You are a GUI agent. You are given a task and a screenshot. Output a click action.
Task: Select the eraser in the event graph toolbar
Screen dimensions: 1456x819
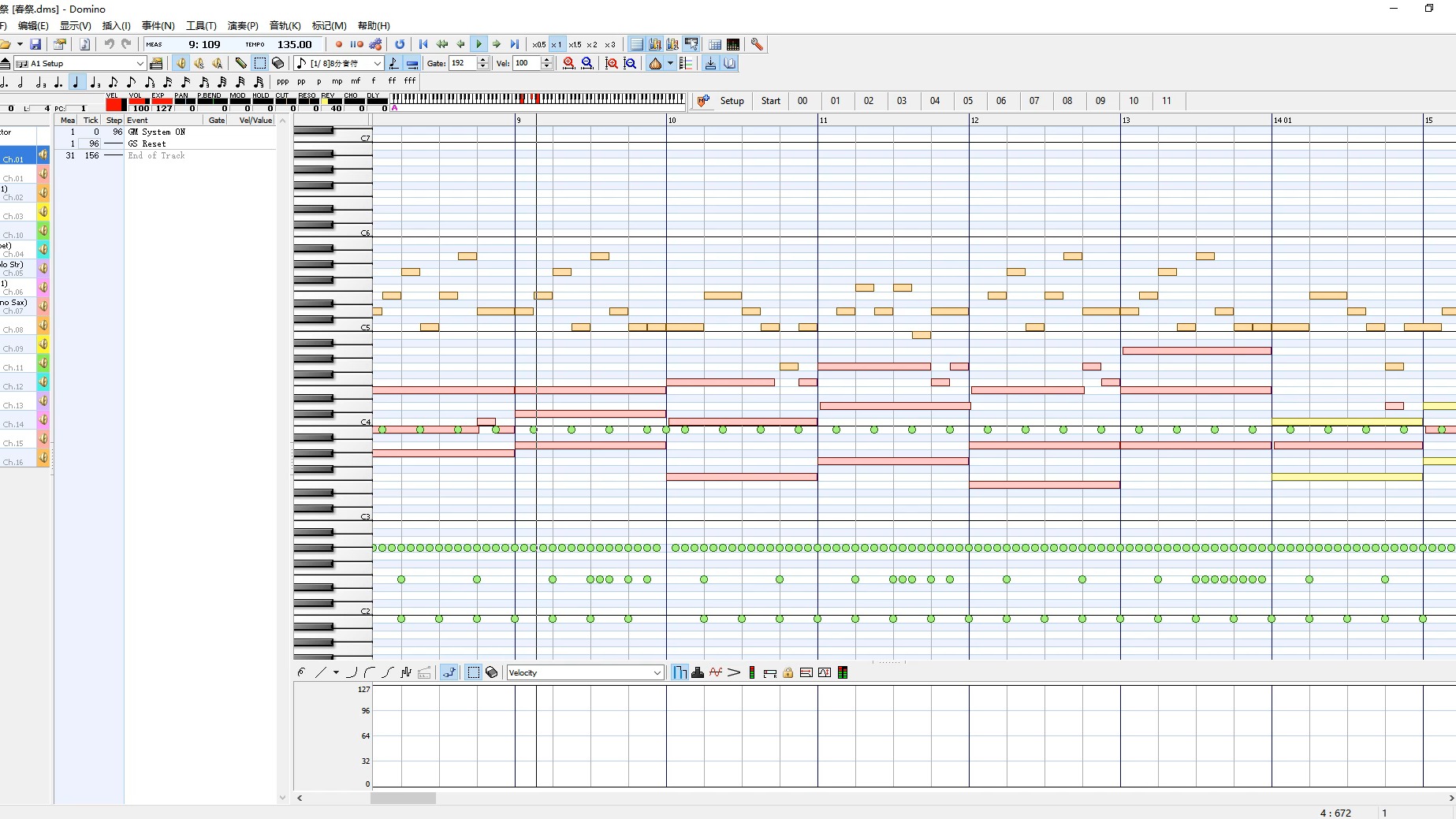point(492,672)
